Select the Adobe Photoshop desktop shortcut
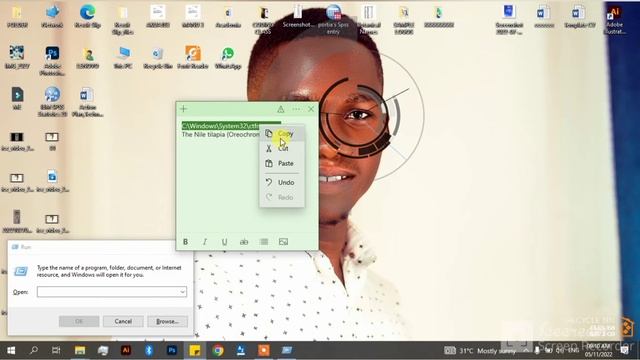Image resolution: width=640 pixels, height=360 pixels. coord(52,60)
